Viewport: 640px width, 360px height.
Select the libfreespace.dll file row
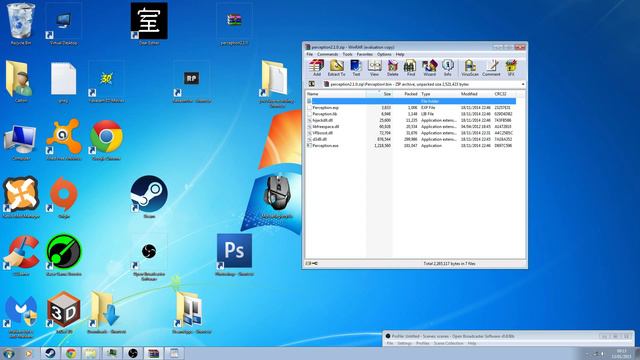(x=411, y=127)
